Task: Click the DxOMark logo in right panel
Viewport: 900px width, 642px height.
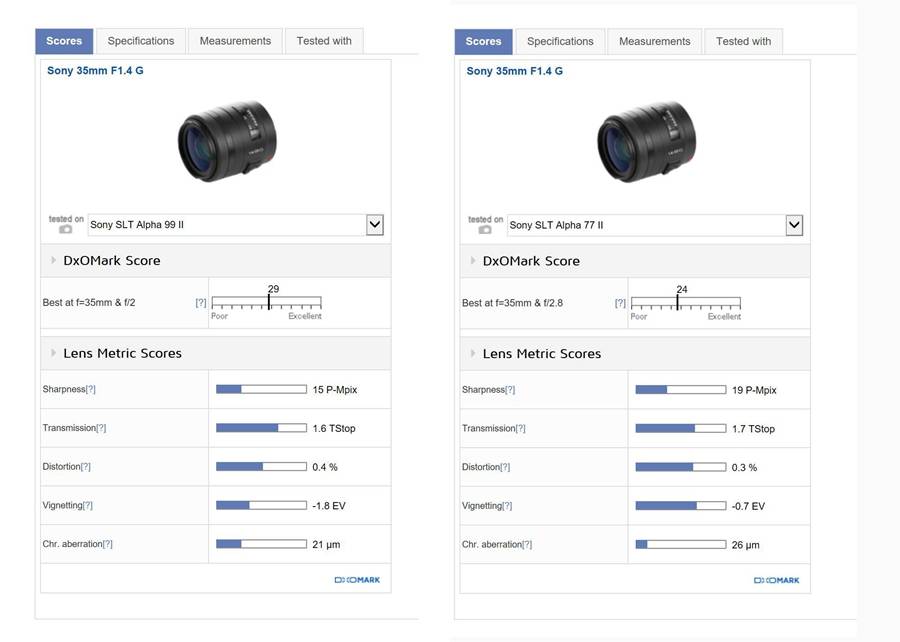Action: tap(777, 580)
